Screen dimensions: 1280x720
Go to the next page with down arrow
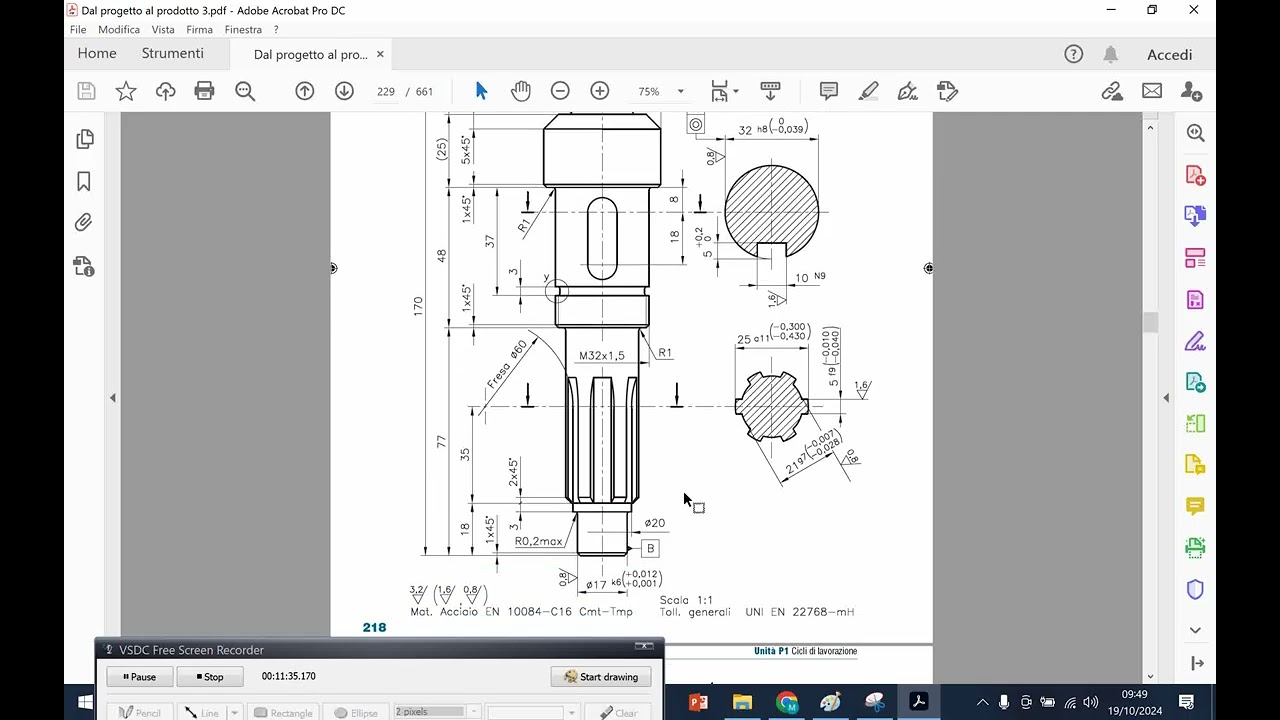coord(344,91)
